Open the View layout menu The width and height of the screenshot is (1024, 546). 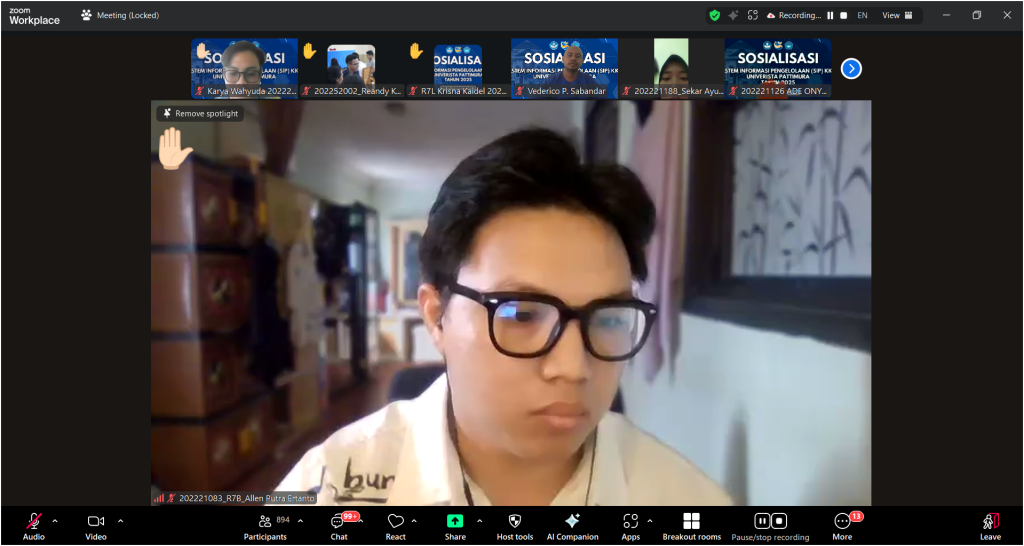(x=897, y=15)
